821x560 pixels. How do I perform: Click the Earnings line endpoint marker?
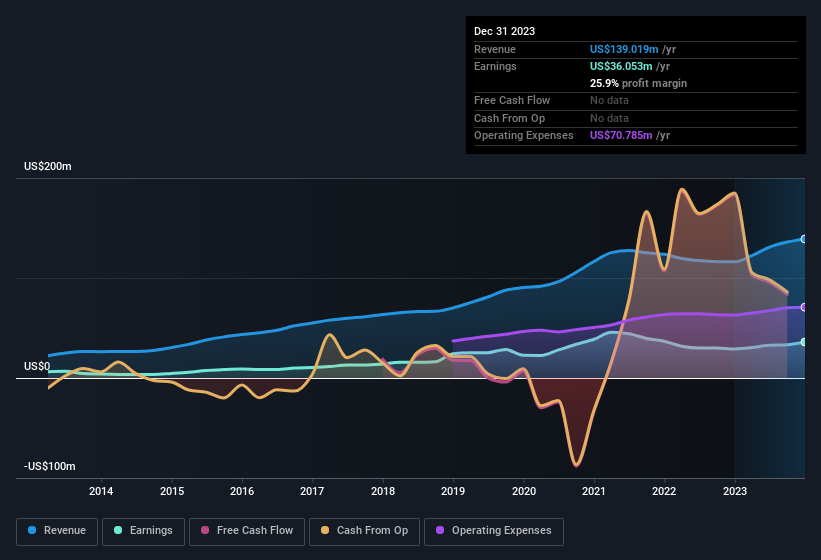click(804, 342)
